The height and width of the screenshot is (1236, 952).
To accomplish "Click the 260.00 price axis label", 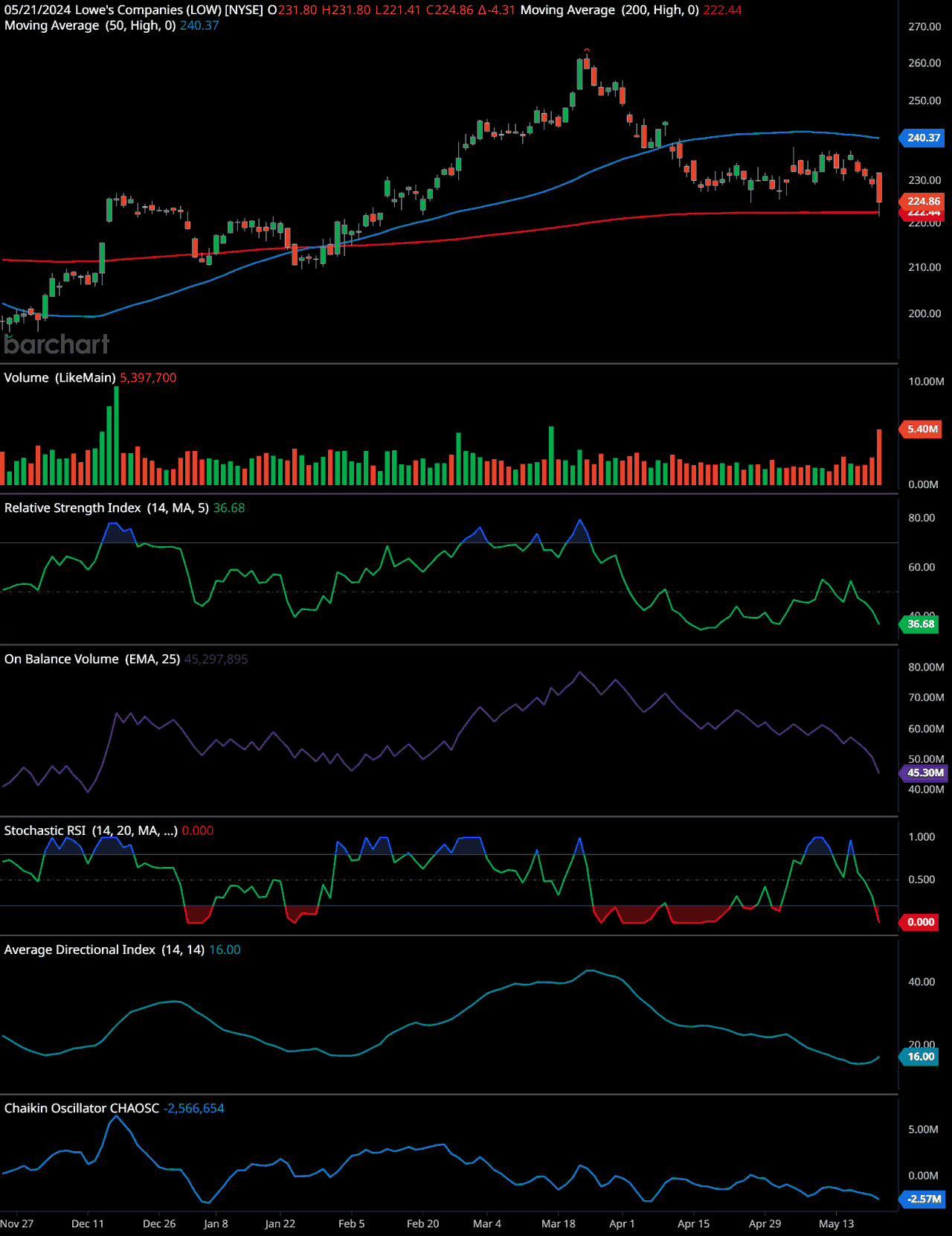I will click(924, 63).
